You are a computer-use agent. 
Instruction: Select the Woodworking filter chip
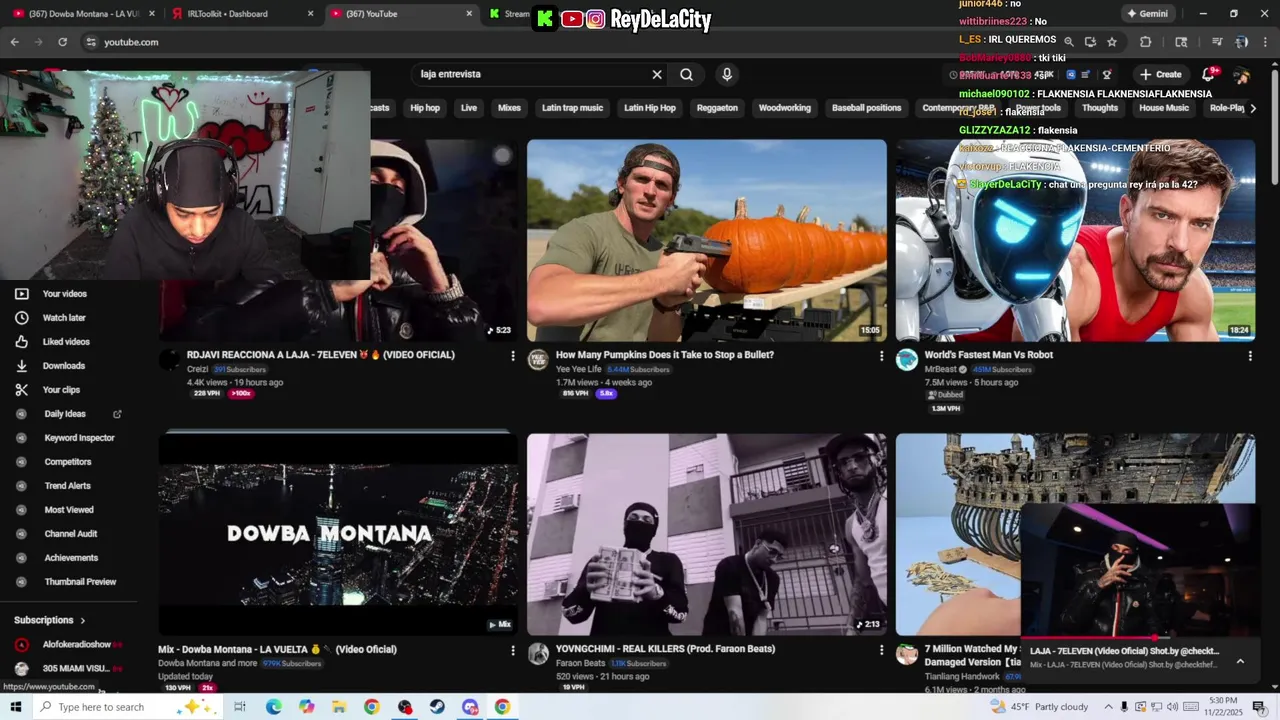tap(785, 108)
